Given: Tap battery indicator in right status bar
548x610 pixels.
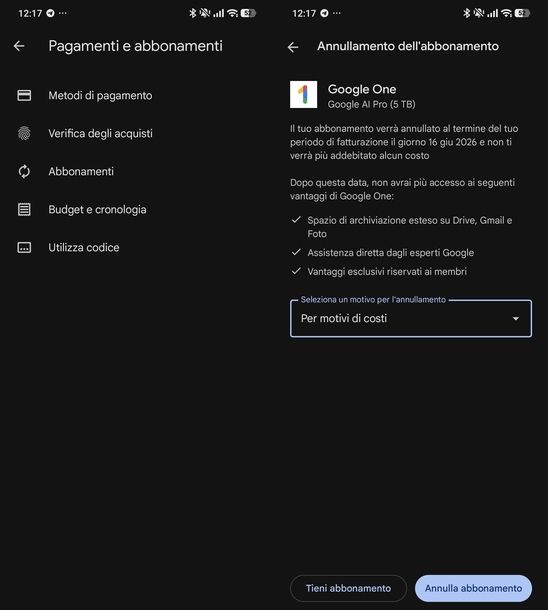Looking at the screenshot, I should click(x=522, y=13).
